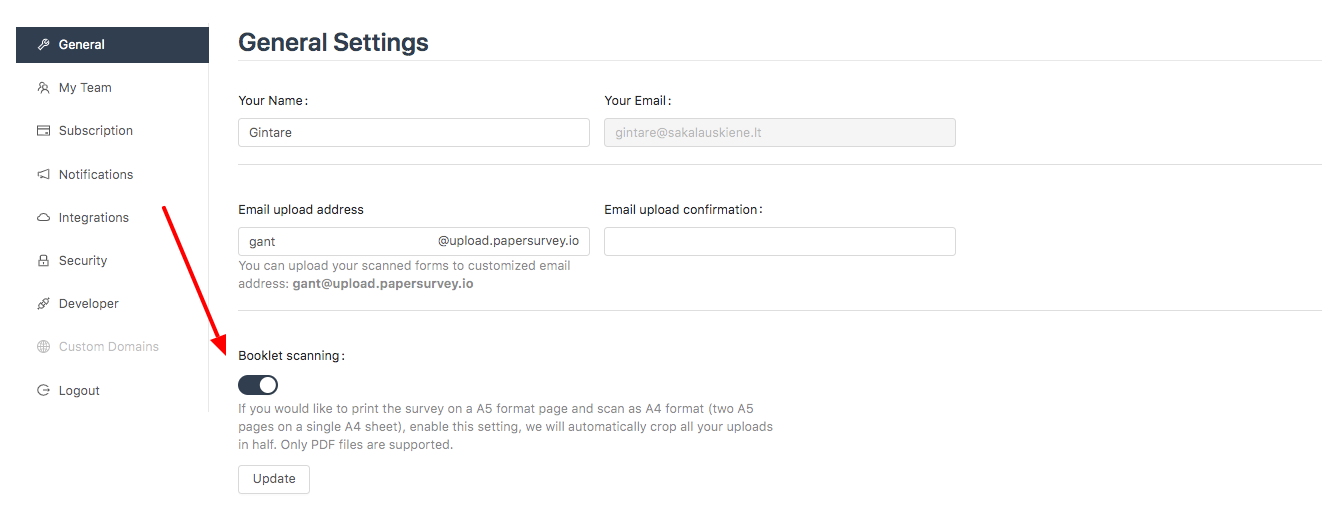Image resolution: width=1338 pixels, height=506 pixels.
Task: Click the disabled Your Email field
Action: pos(780,133)
